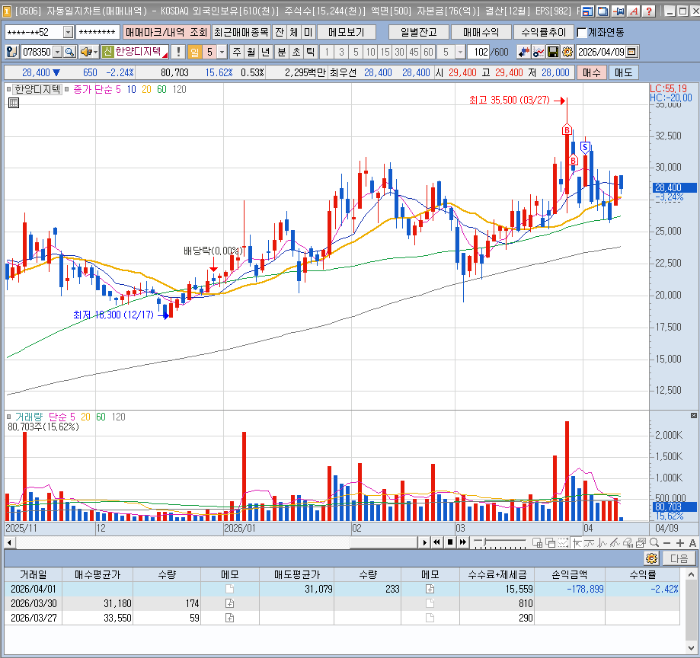This screenshot has height=658, width=700.
Task: Click the 메모보기 button
Action: coord(346,32)
